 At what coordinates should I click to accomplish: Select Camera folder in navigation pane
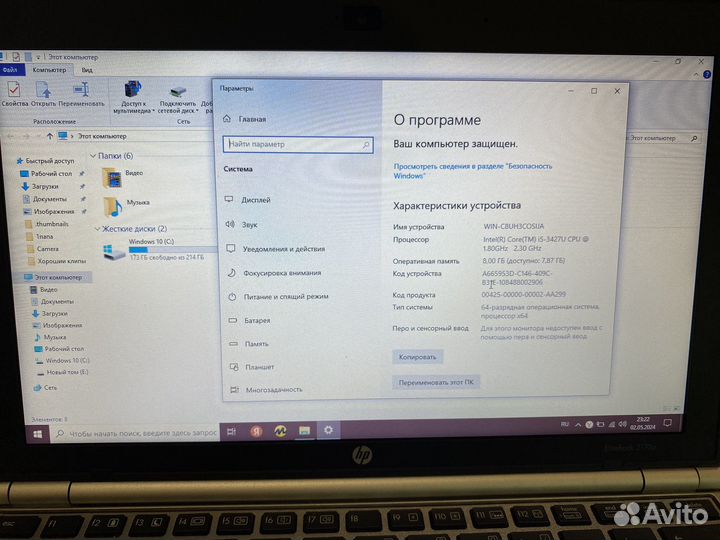(x=47, y=248)
